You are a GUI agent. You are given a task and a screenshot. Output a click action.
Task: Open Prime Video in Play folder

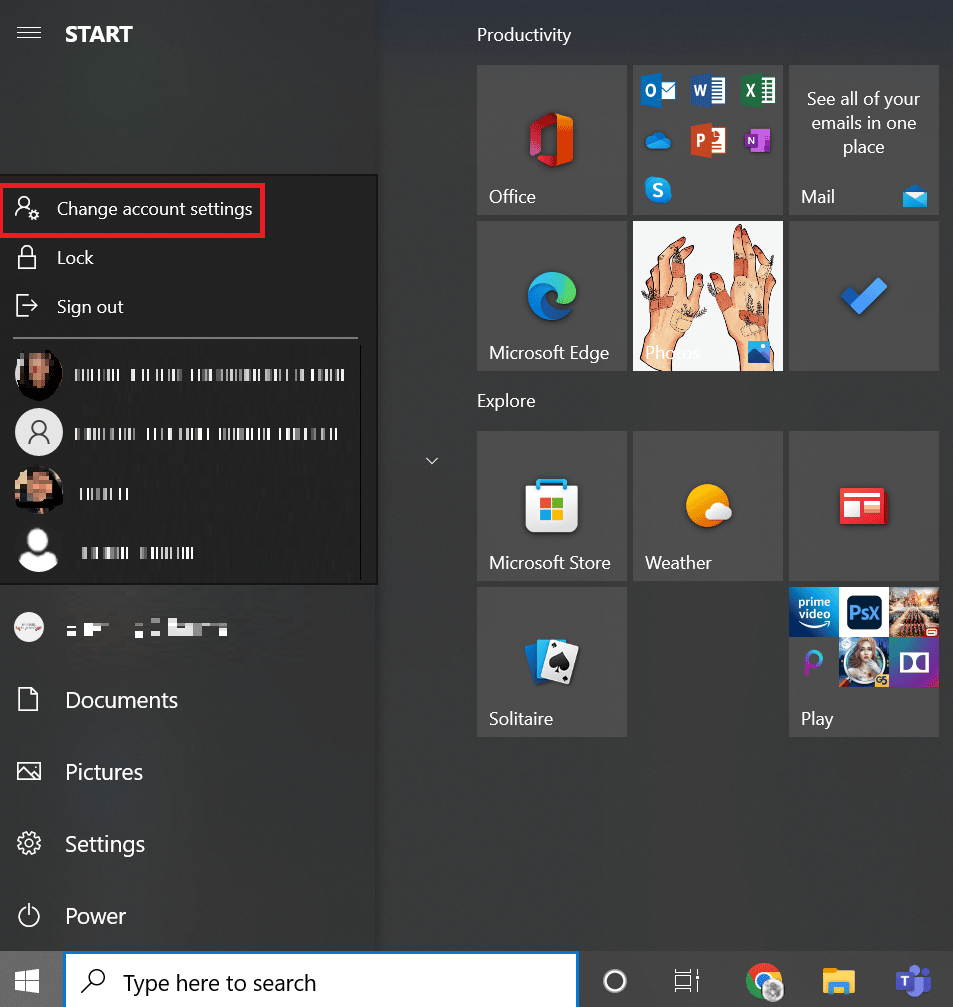[814, 611]
